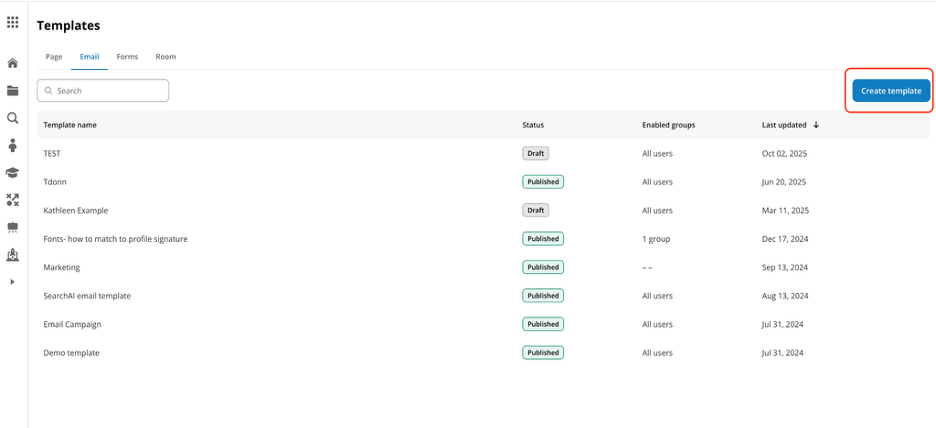Go to the Home icon in the sidebar
Viewport: 936px width, 428px height.
point(13,63)
